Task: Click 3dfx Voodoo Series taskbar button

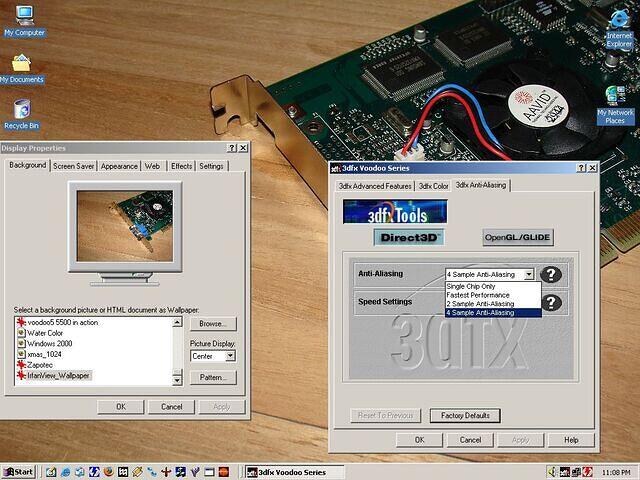Action: (295, 472)
